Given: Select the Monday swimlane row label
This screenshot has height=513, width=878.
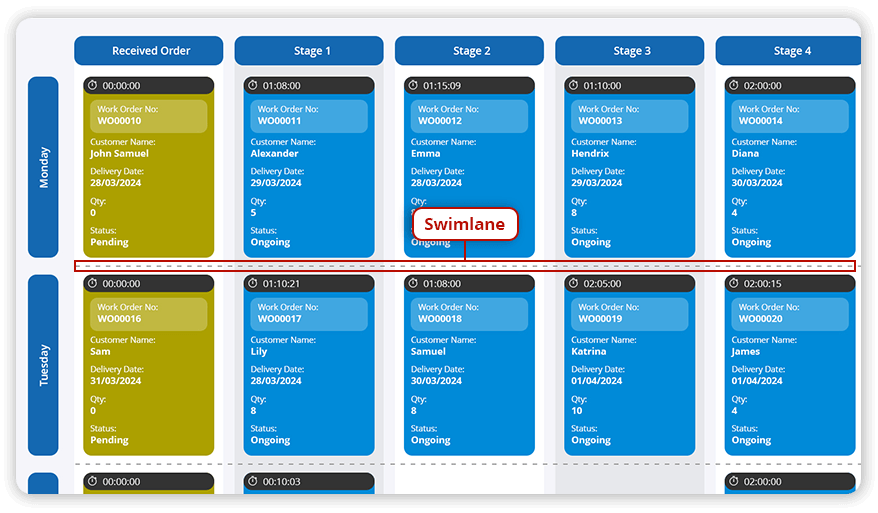Looking at the screenshot, I should point(44,167).
